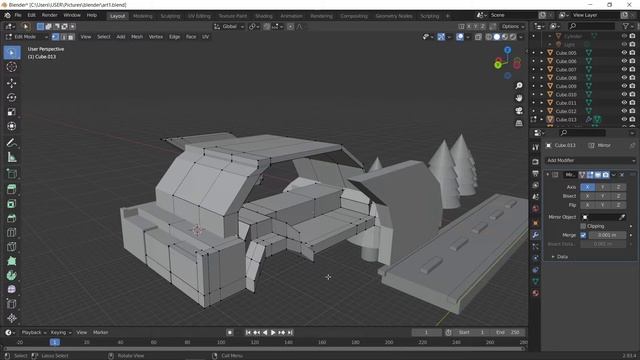The height and width of the screenshot is (360, 640).
Task: Switch perspective/orthographic with the grid icon
Action: [519, 123]
